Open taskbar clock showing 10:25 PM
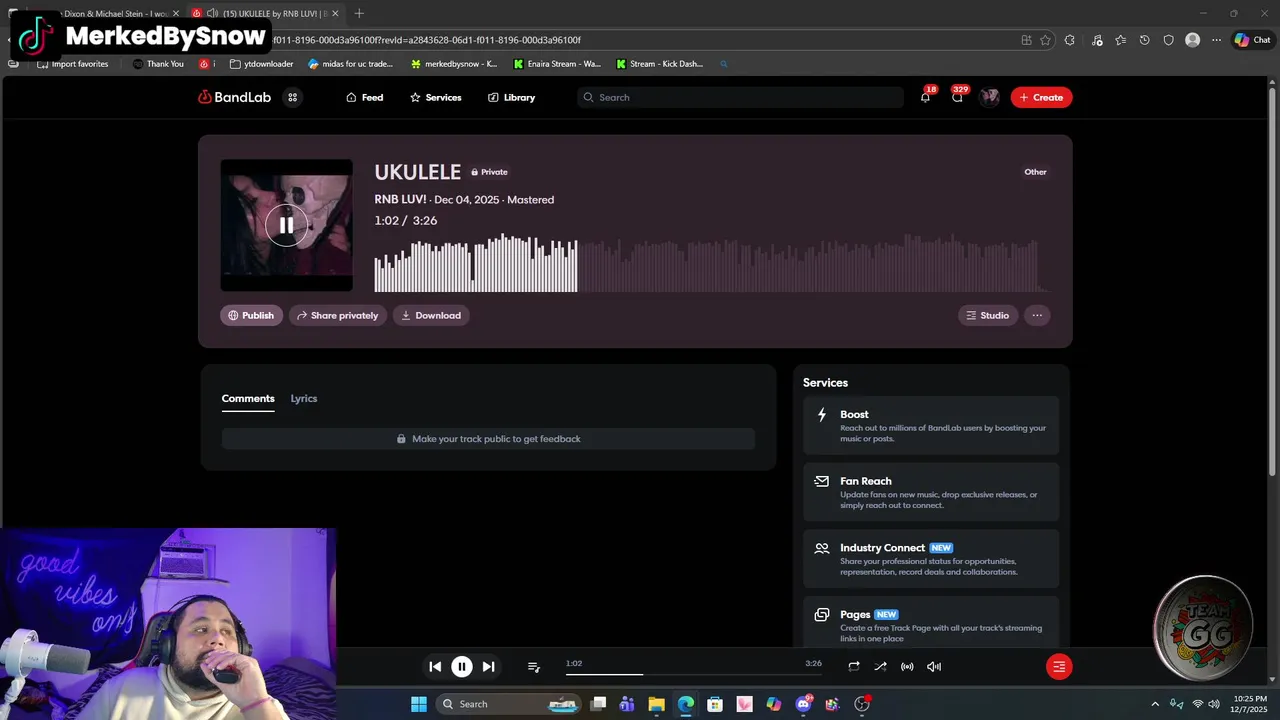 1250,704
